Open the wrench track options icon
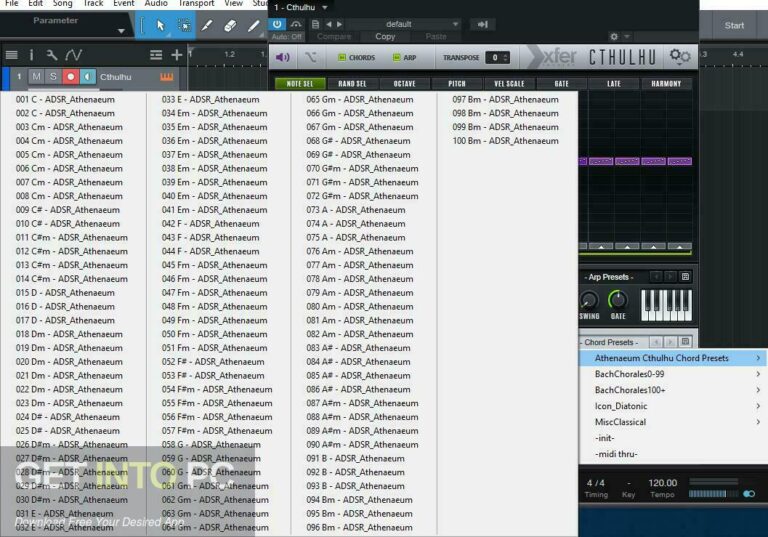Screen dimensions: 768x537 (x=51, y=55)
